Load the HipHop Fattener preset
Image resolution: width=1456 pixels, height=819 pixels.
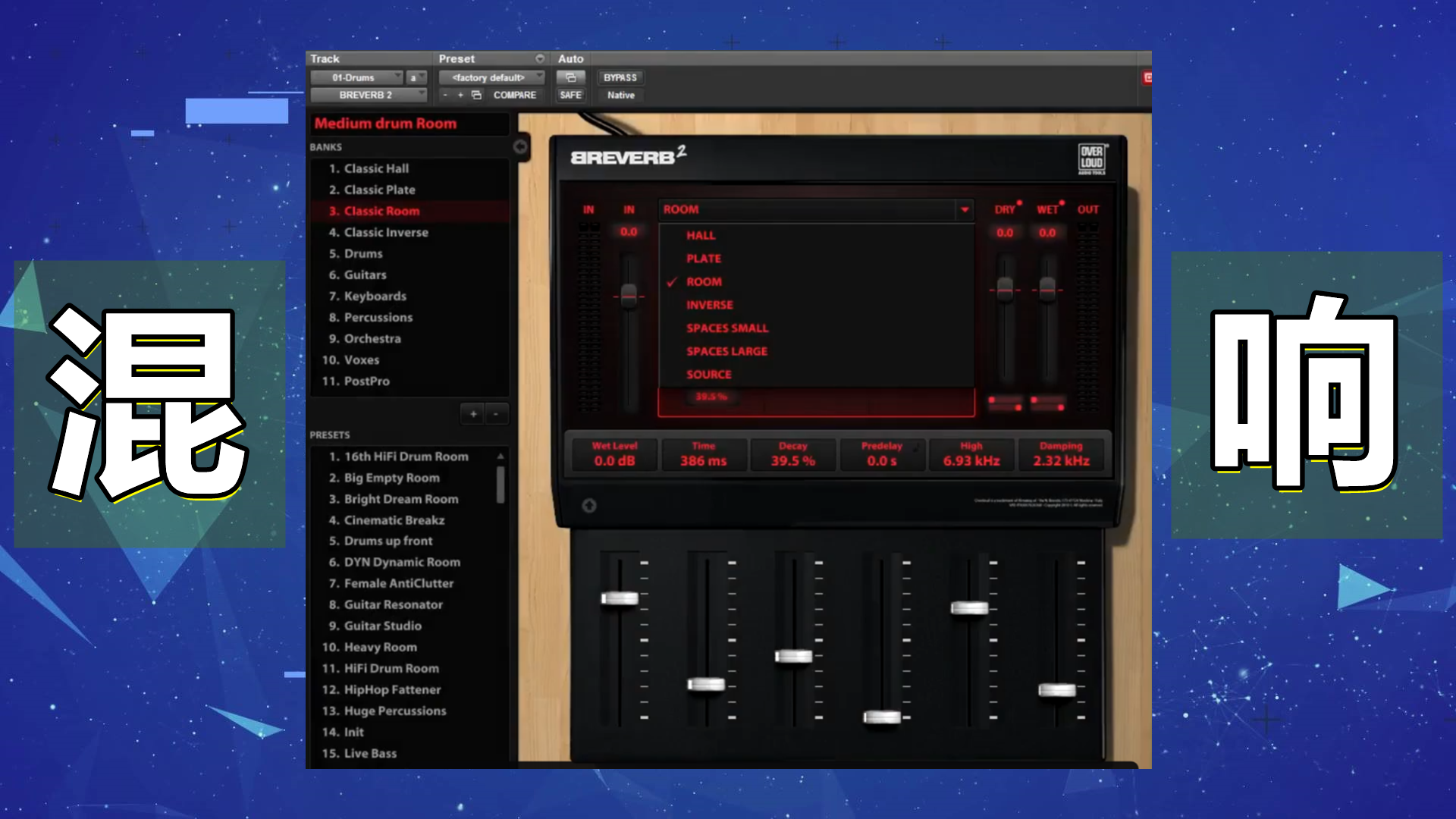point(403,689)
